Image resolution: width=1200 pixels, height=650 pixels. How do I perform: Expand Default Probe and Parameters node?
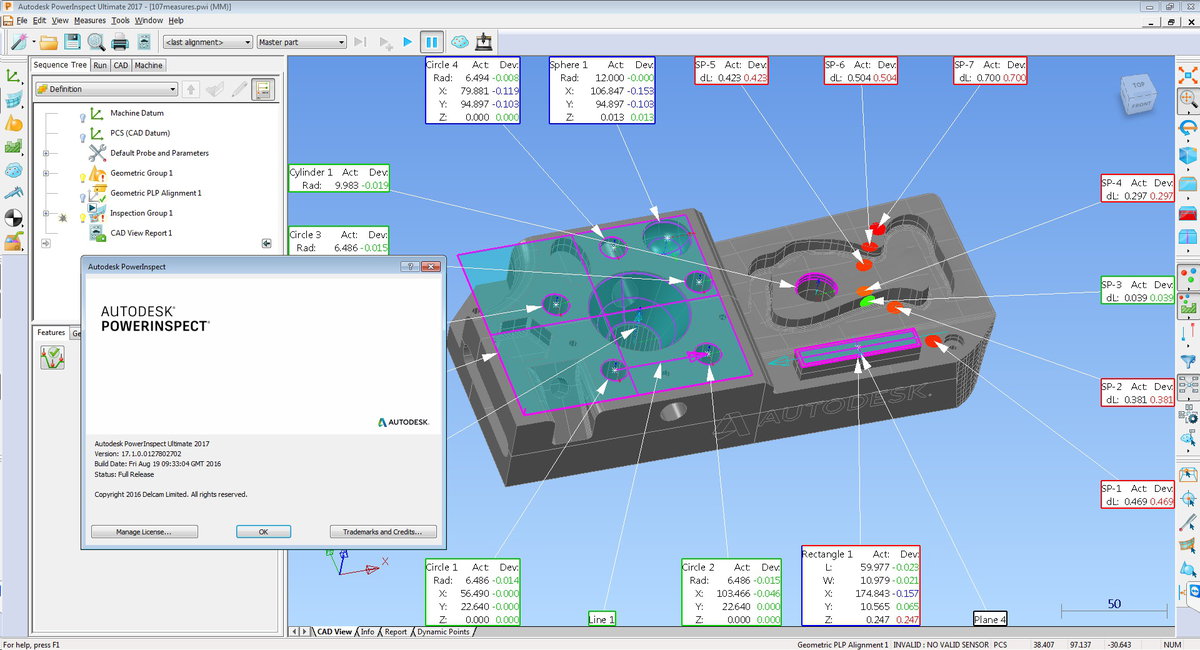45,153
